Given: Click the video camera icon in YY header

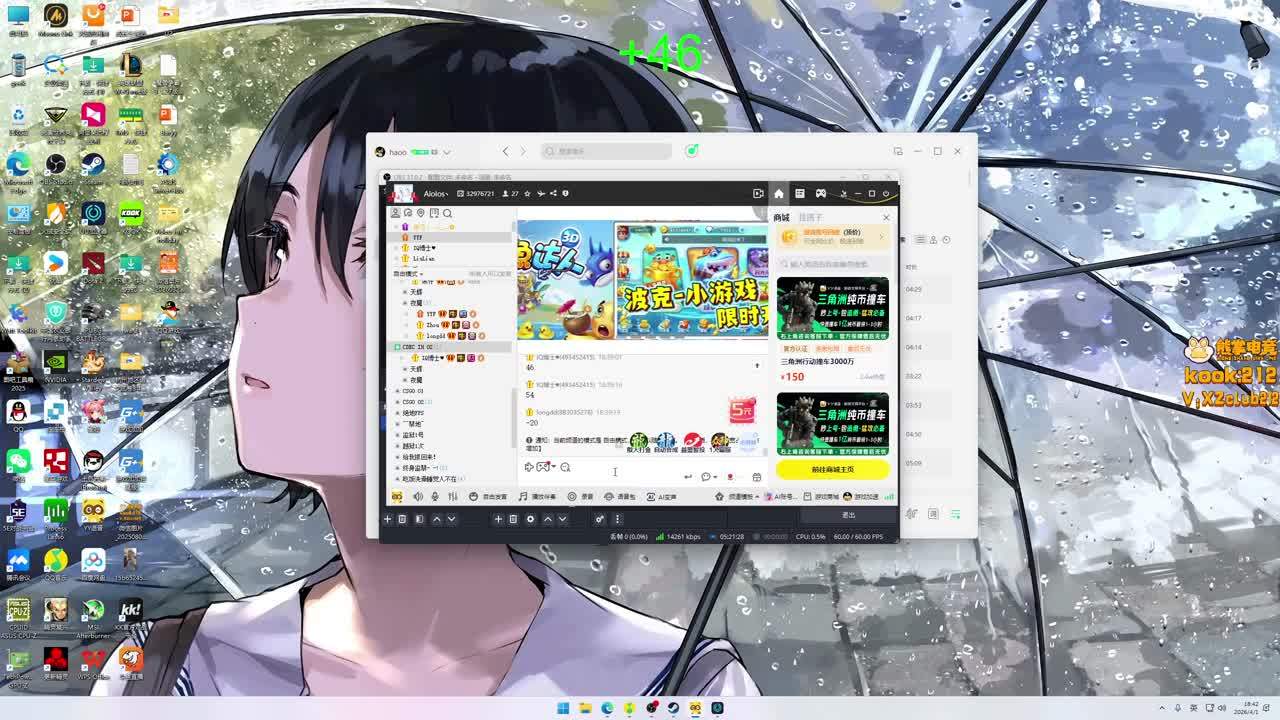Looking at the screenshot, I should point(758,194).
